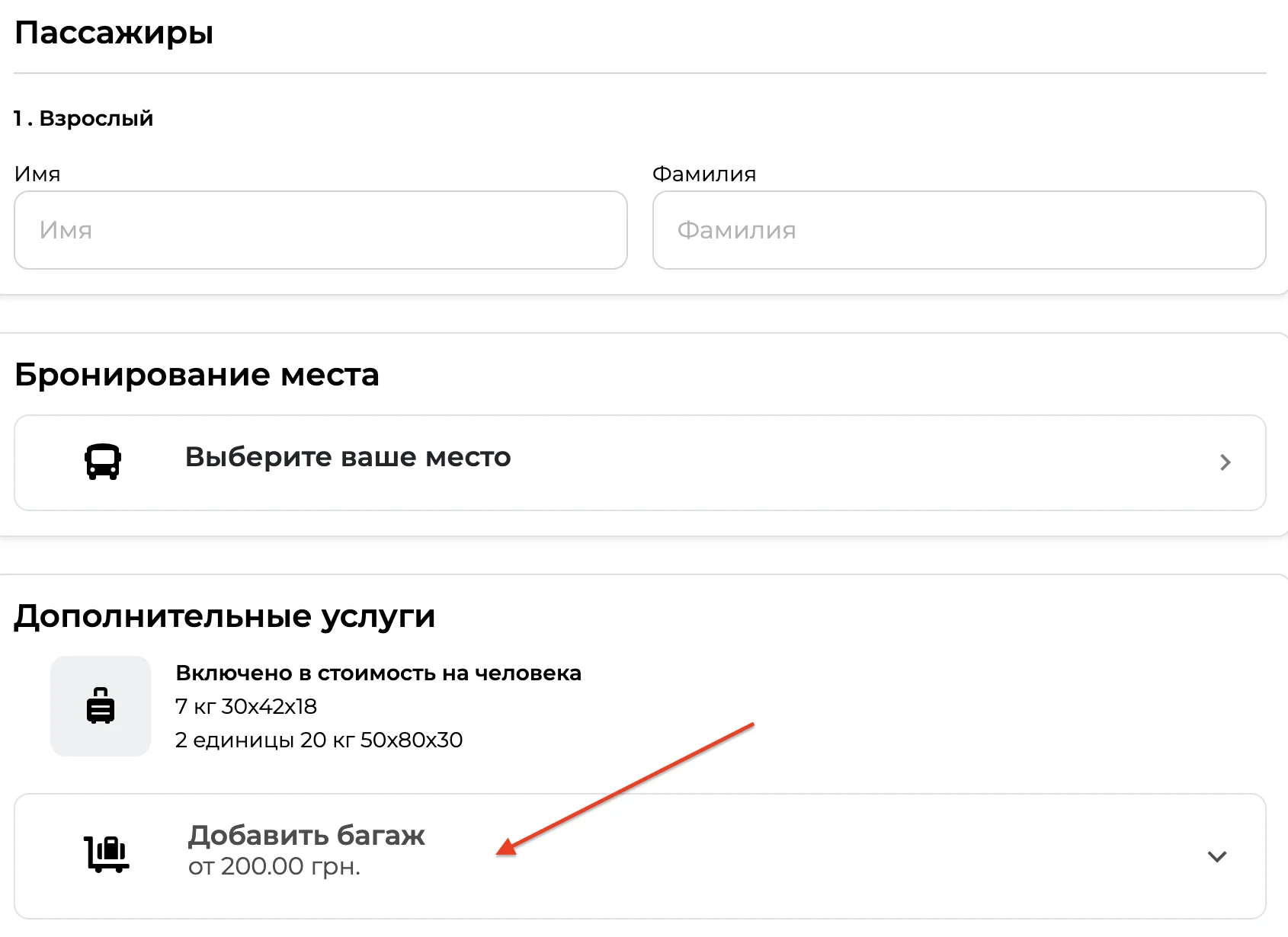Click the Добавить багаж title
1288x937 pixels.
click(x=306, y=835)
